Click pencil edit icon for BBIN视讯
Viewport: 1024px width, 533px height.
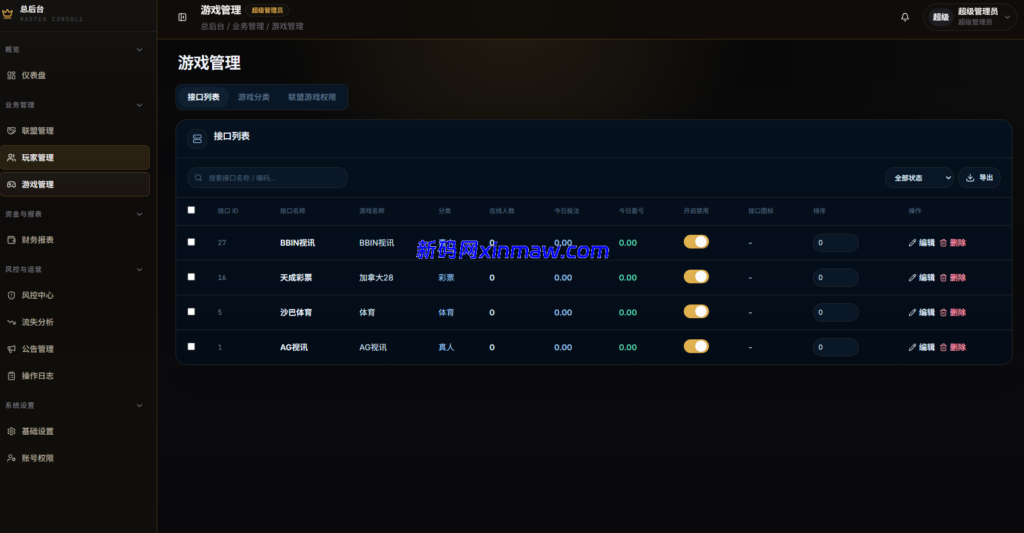(912, 242)
